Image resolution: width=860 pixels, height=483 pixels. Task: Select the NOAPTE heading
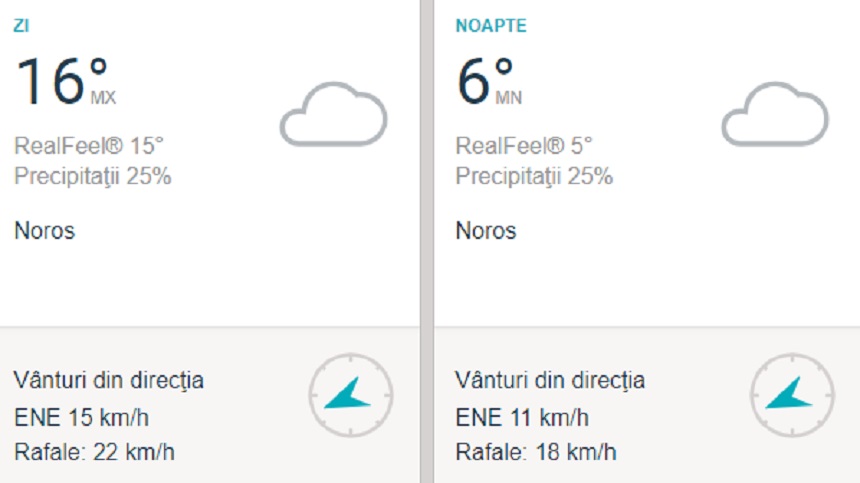point(491,27)
